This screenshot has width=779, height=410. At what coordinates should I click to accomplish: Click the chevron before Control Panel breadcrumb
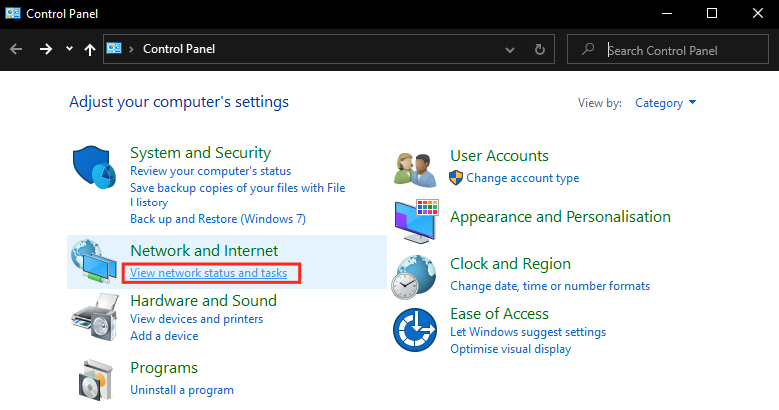point(132,49)
